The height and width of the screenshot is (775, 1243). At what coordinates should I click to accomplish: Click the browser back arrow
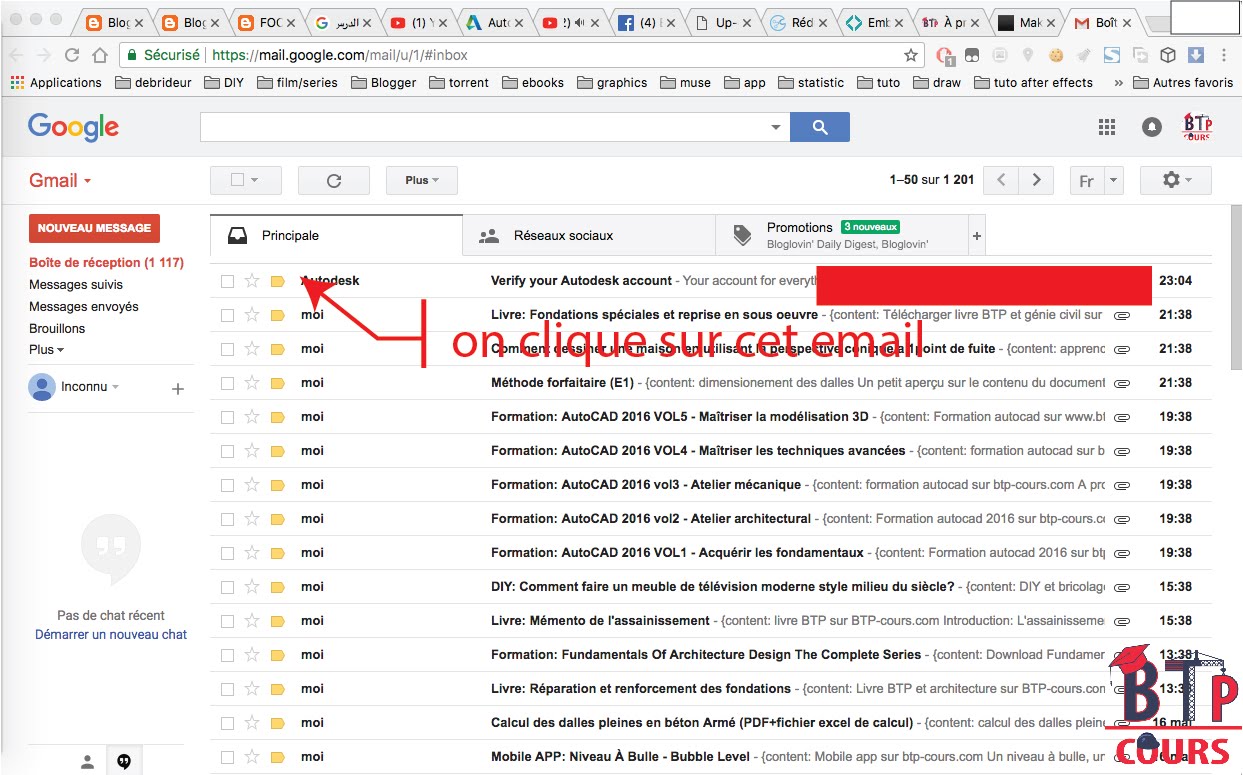(17, 56)
